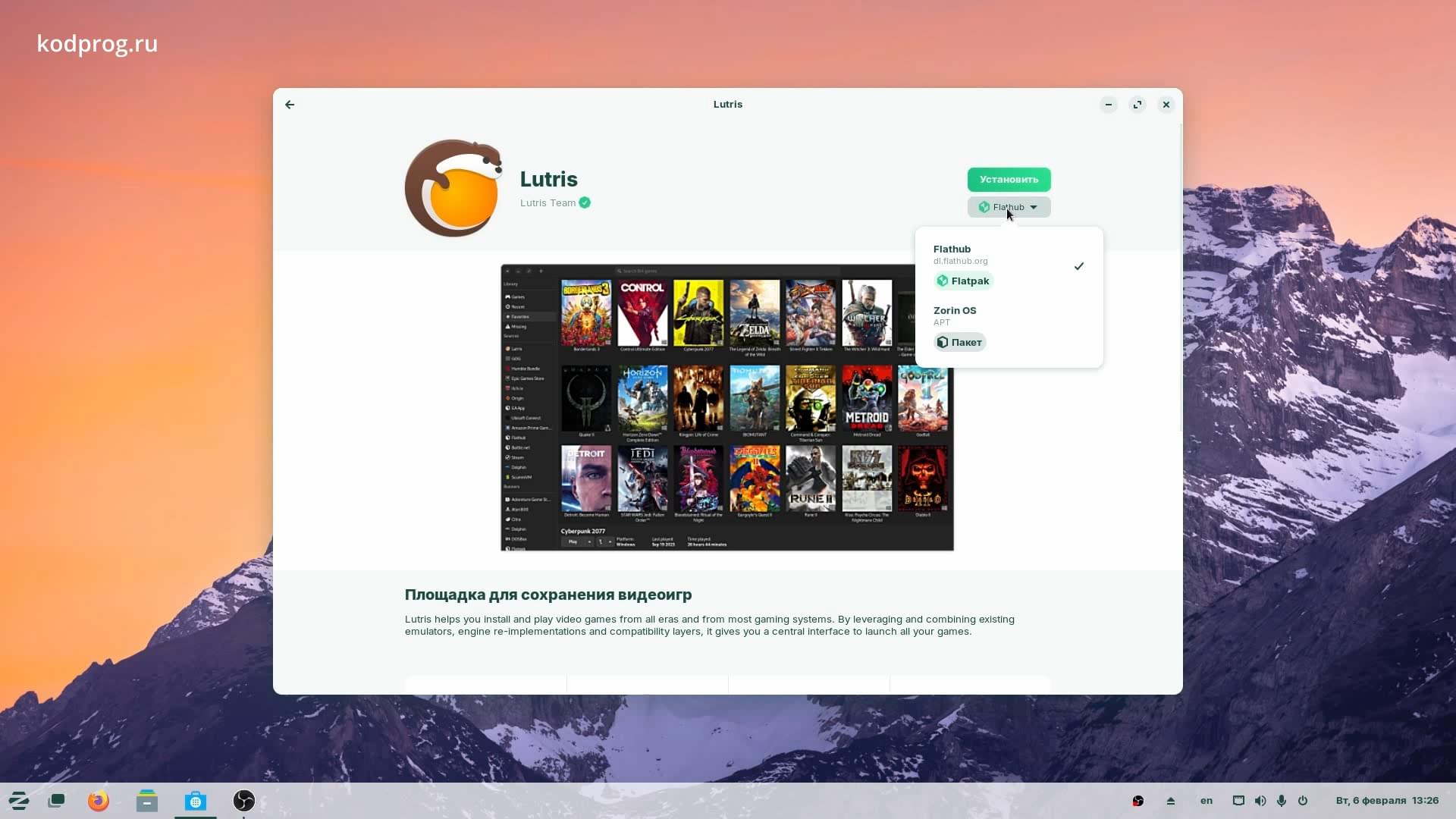
Task: Select Flathub source with checkmark
Action: click(x=1009, y=266)
